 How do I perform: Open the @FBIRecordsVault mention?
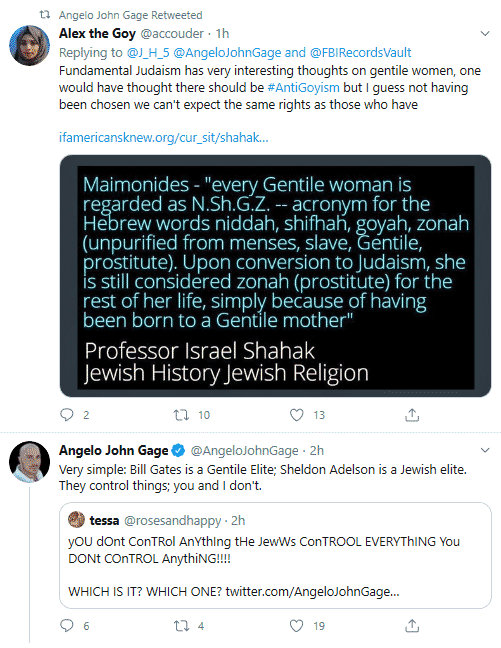coord(360,52)
